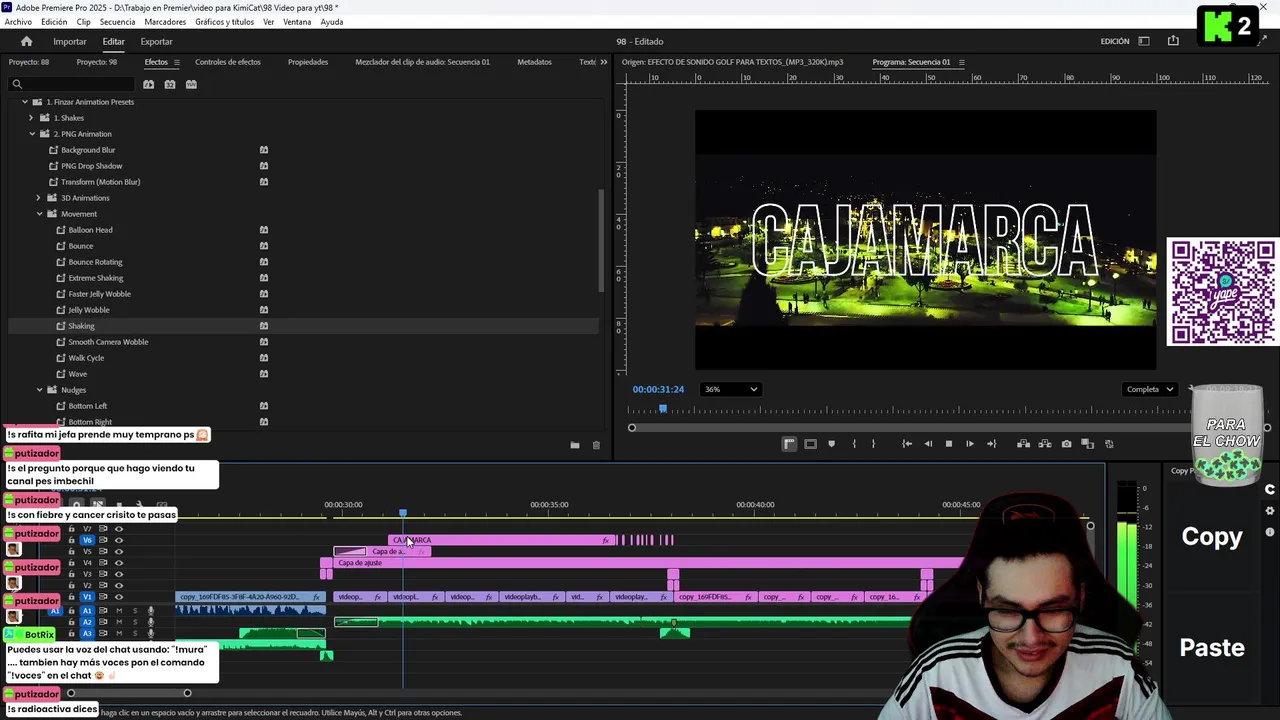The height and width of the screenshot is (720, 1280).
Task: Click EDICIÓN workspace label
Action: point(1115,41)
